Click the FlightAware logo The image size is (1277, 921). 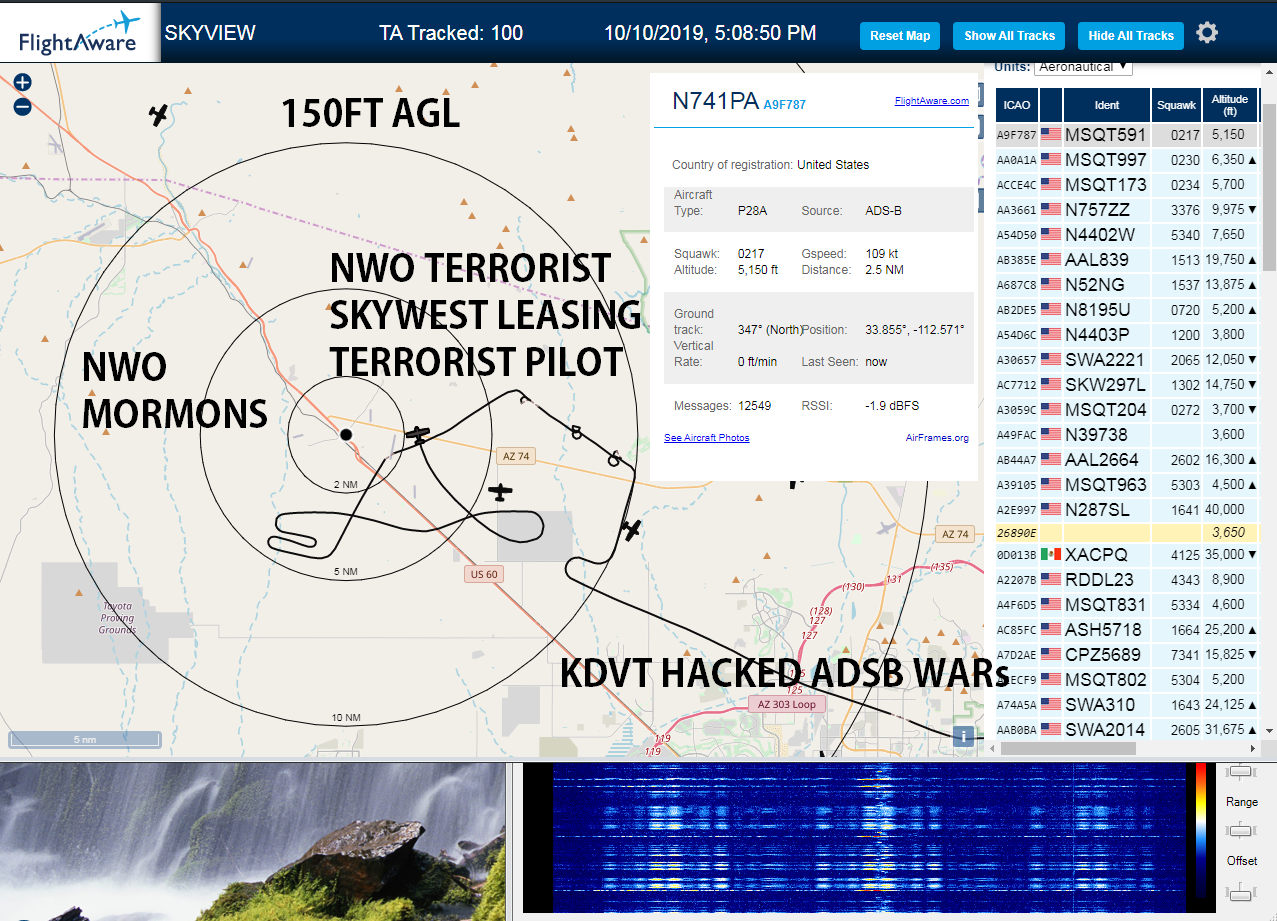pyautogui.click(x=79, y=32)
